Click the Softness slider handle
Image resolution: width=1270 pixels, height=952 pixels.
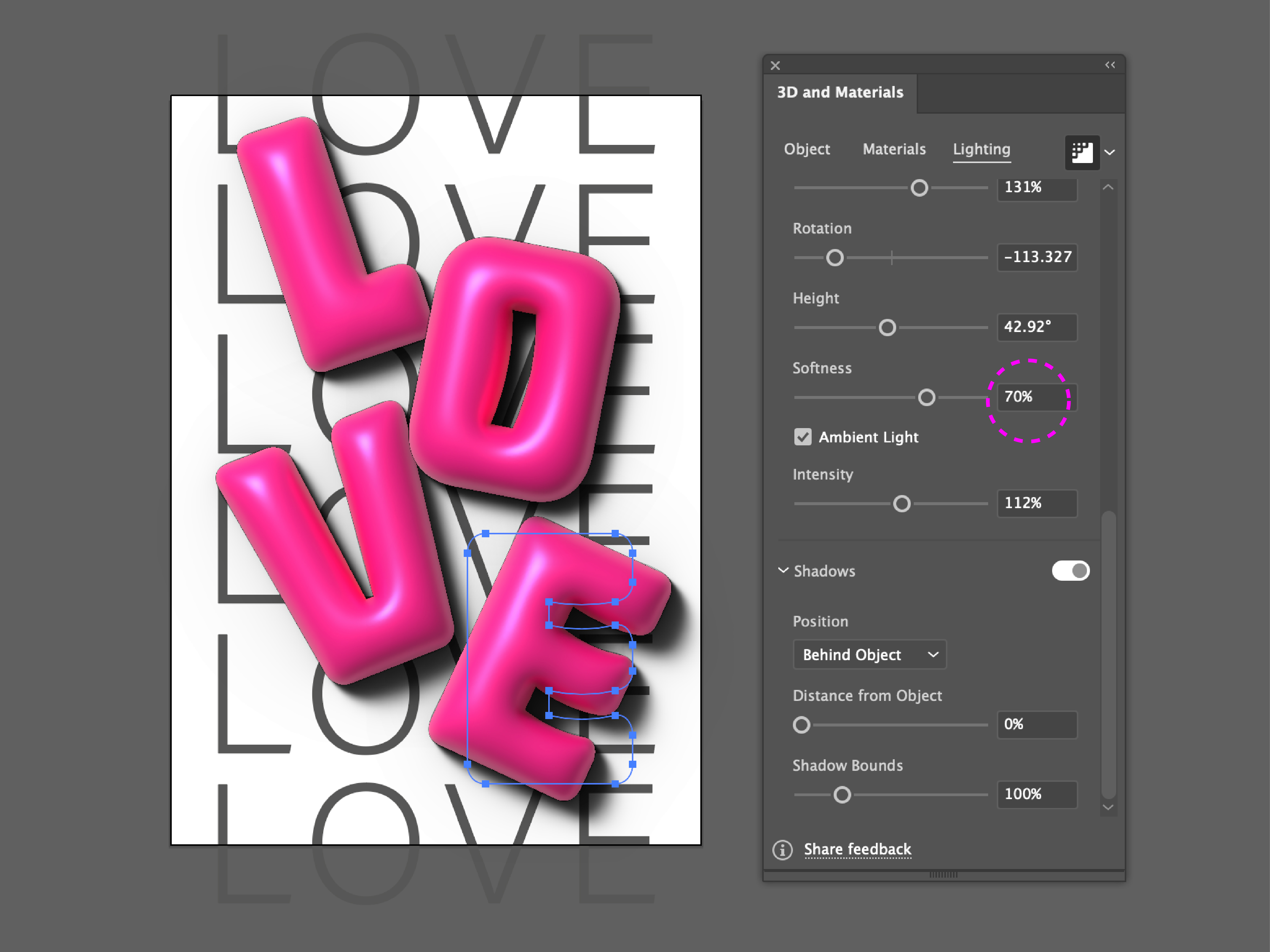coord(926,397)
